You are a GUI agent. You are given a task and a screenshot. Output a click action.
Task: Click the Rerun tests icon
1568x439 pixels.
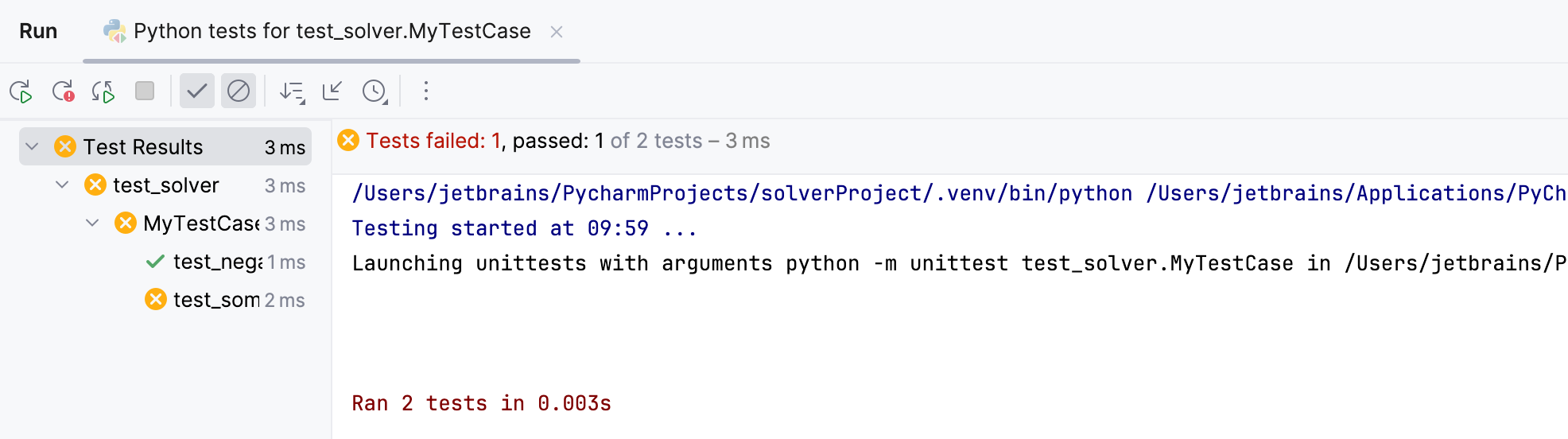coord(21,91)
